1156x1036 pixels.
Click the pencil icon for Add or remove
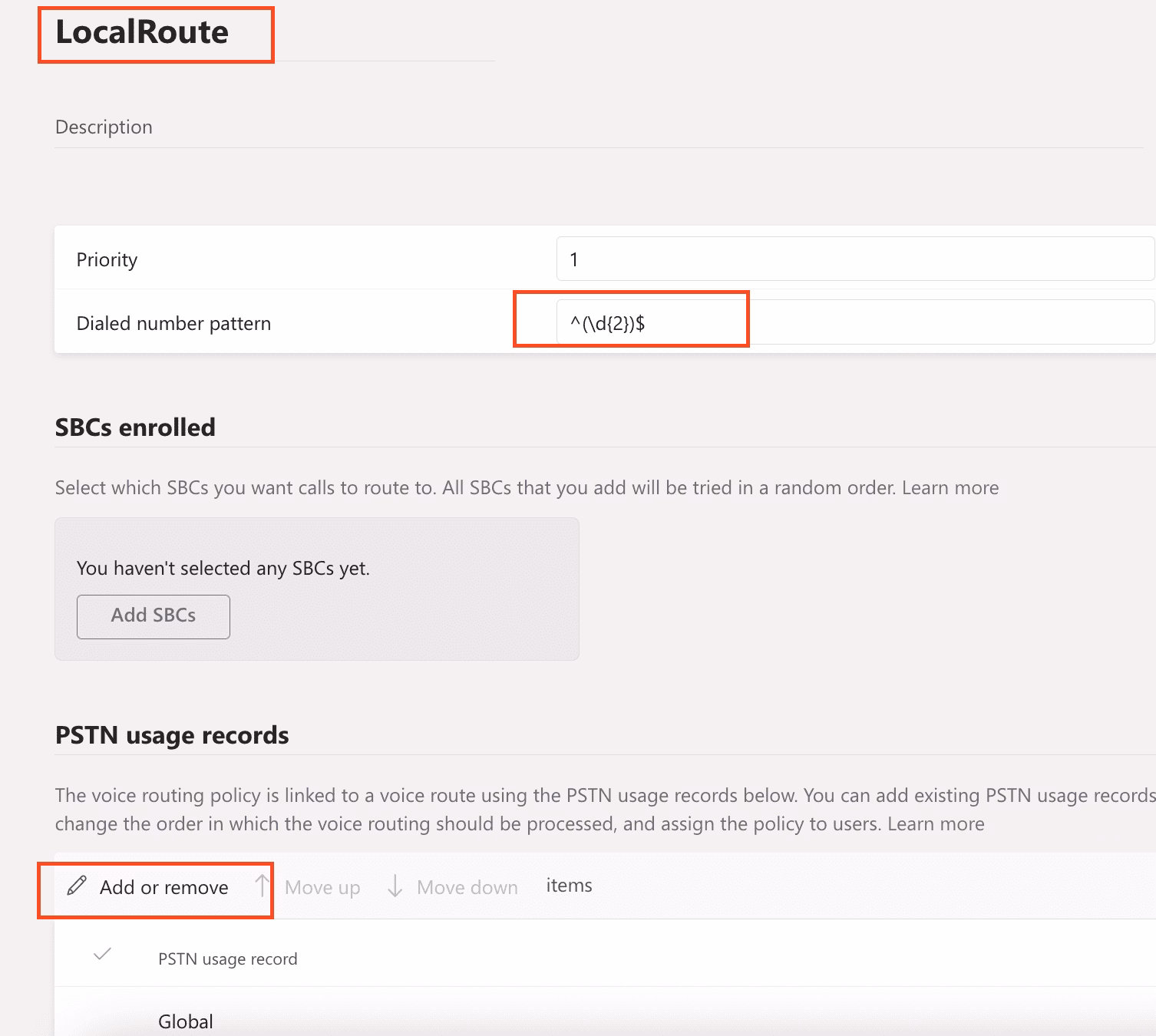point(77,886)
